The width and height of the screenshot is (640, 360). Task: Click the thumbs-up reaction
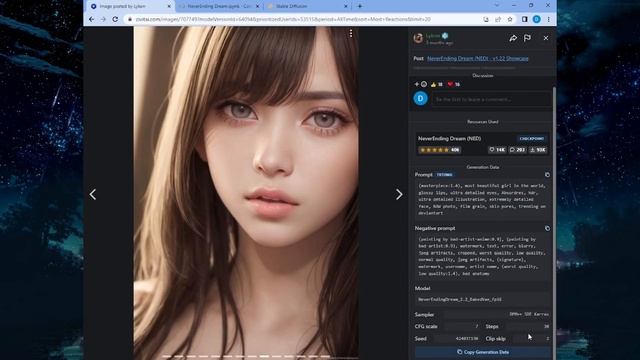(436, 84)
